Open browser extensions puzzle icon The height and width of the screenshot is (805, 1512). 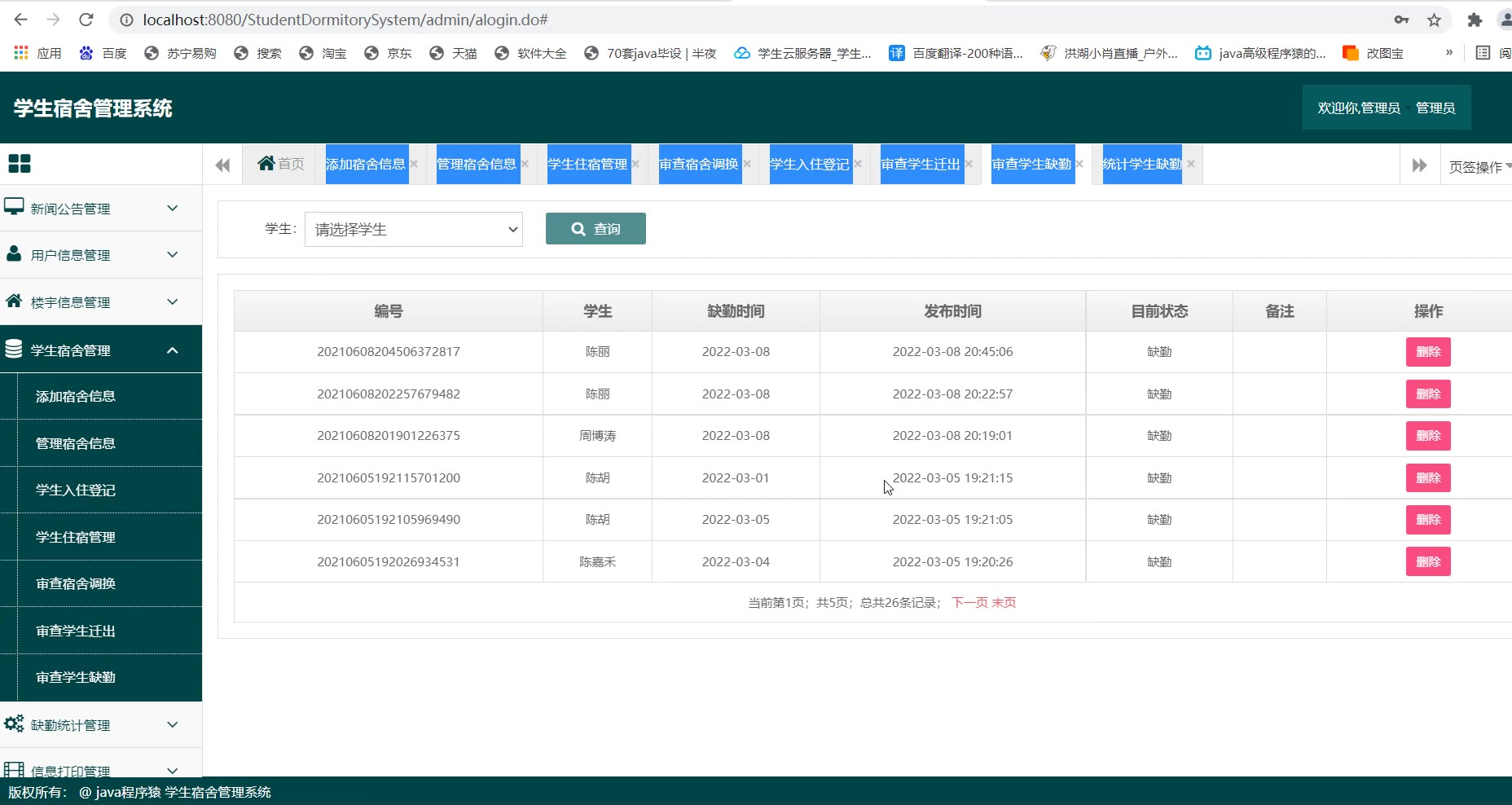[1475, 20]
